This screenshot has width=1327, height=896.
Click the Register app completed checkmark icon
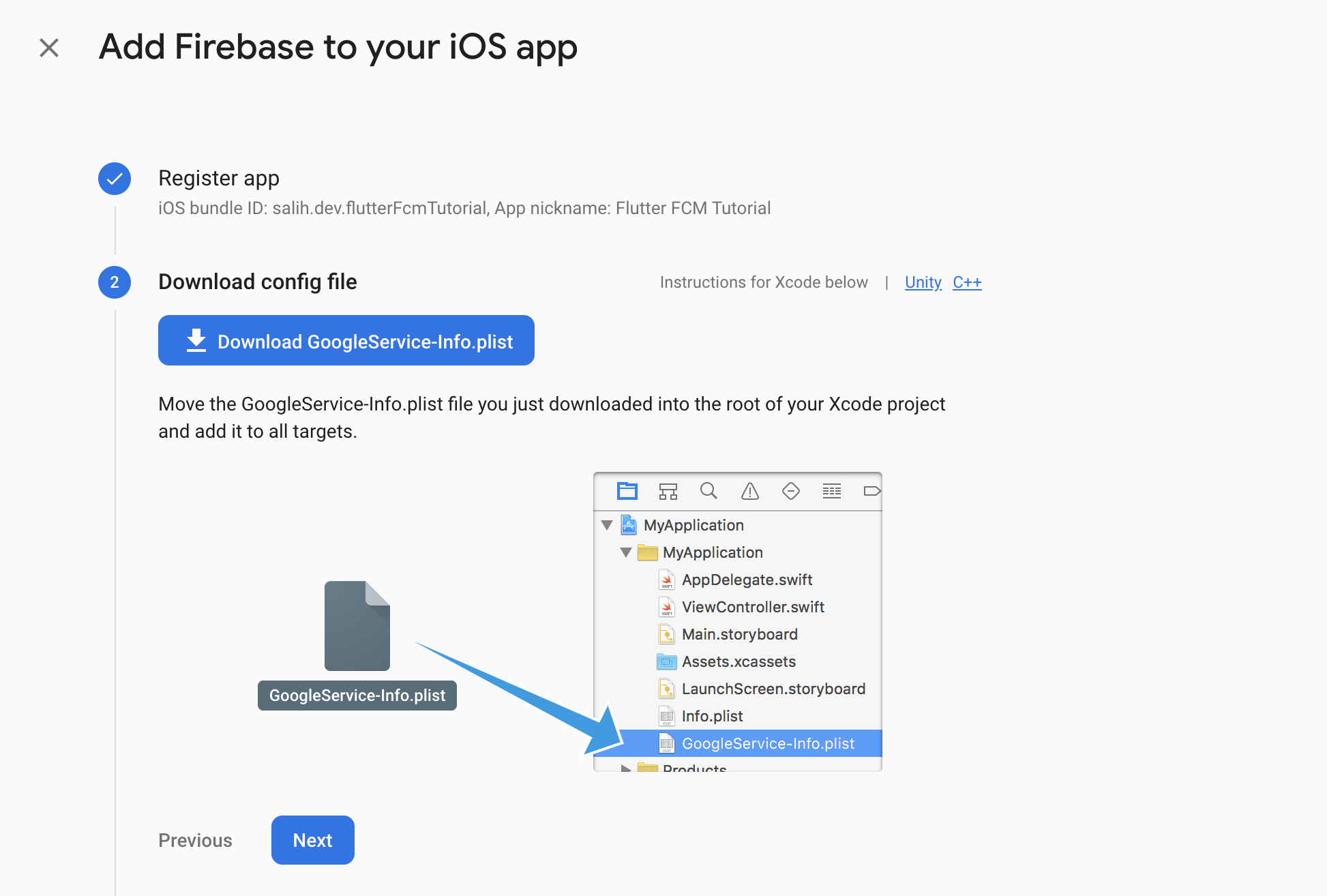point(115,179)
